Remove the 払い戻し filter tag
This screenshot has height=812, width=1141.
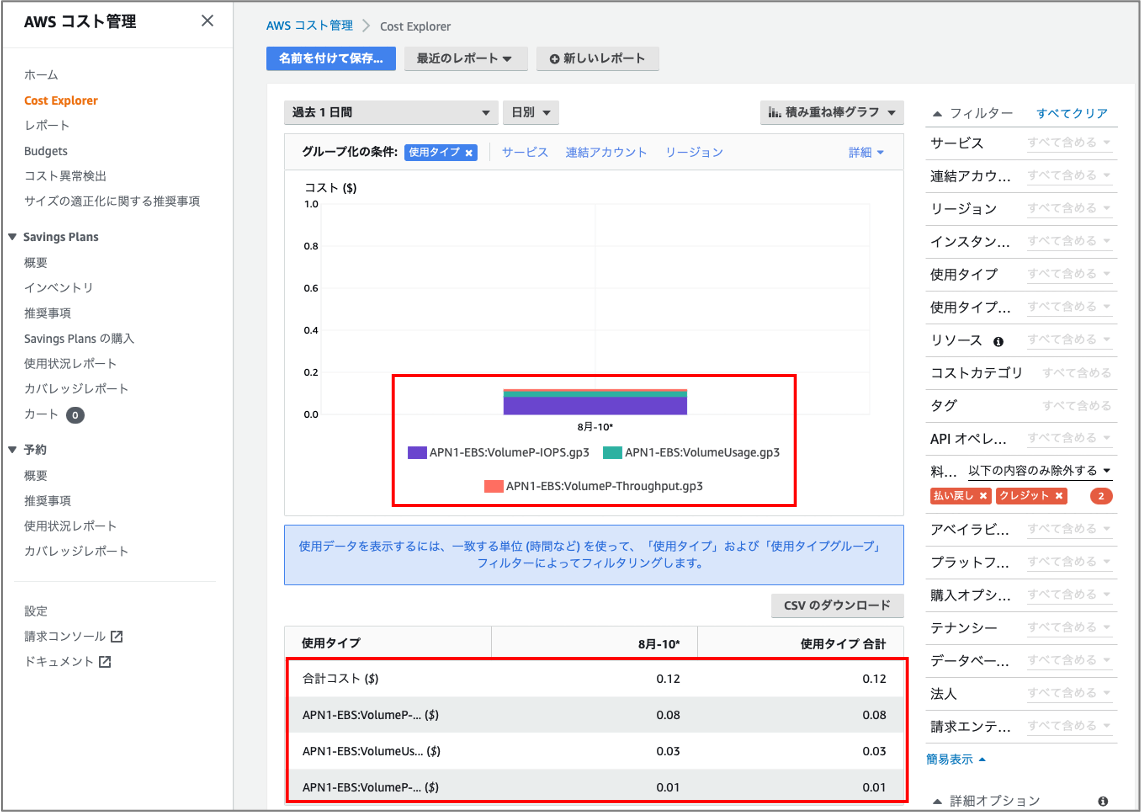click(x=981, y=495)
